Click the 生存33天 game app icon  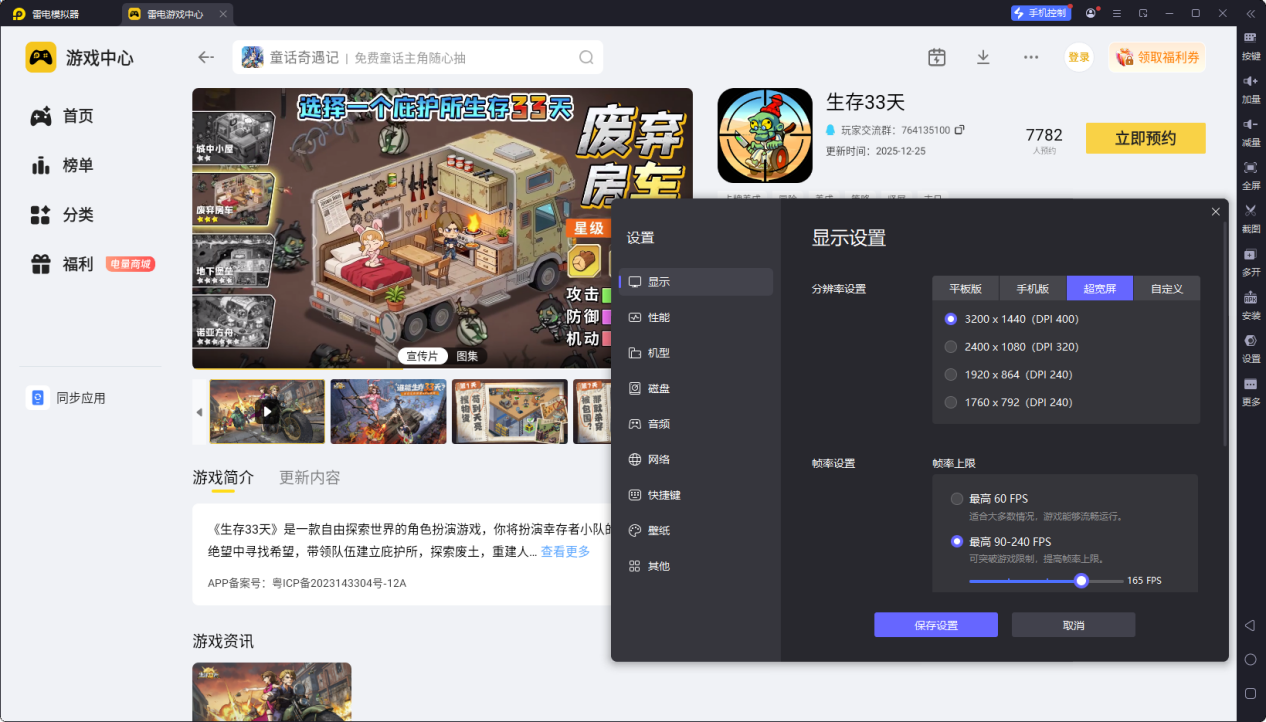click(765, 135)
